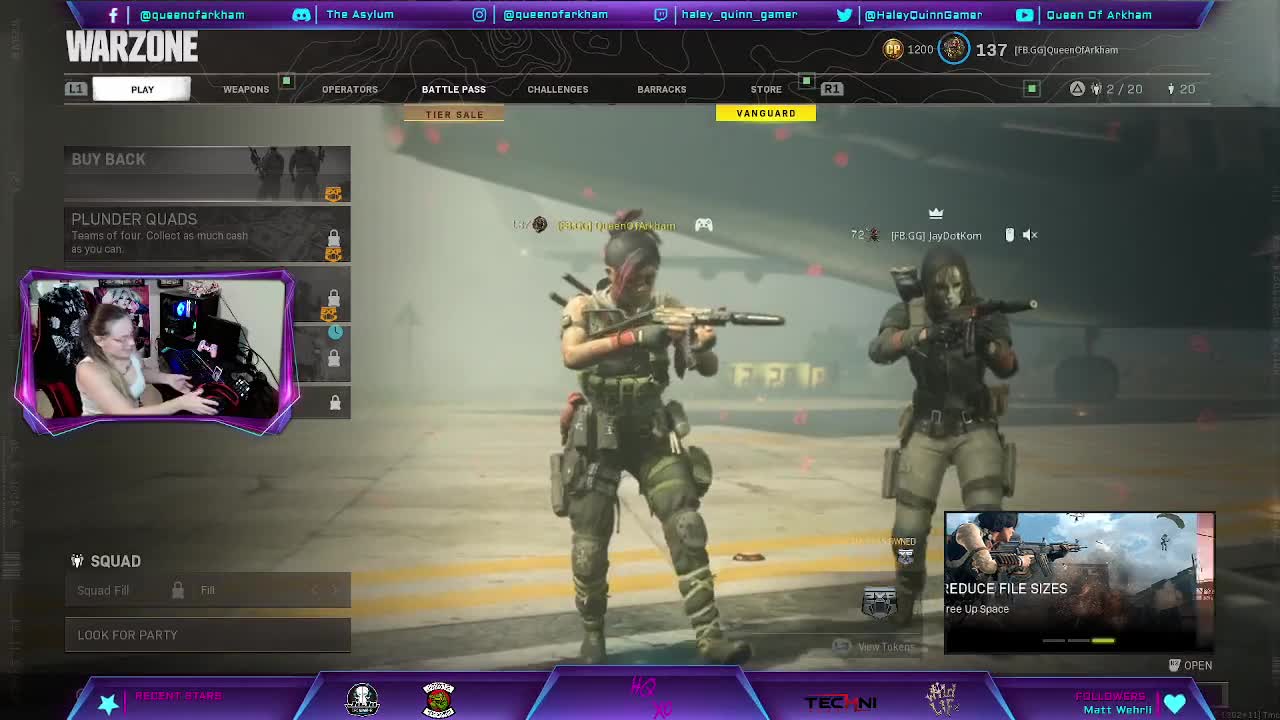The image size is (1280, 720).
Task: Click the green creature logo in the bottom bar
Action: coord(438,700)
